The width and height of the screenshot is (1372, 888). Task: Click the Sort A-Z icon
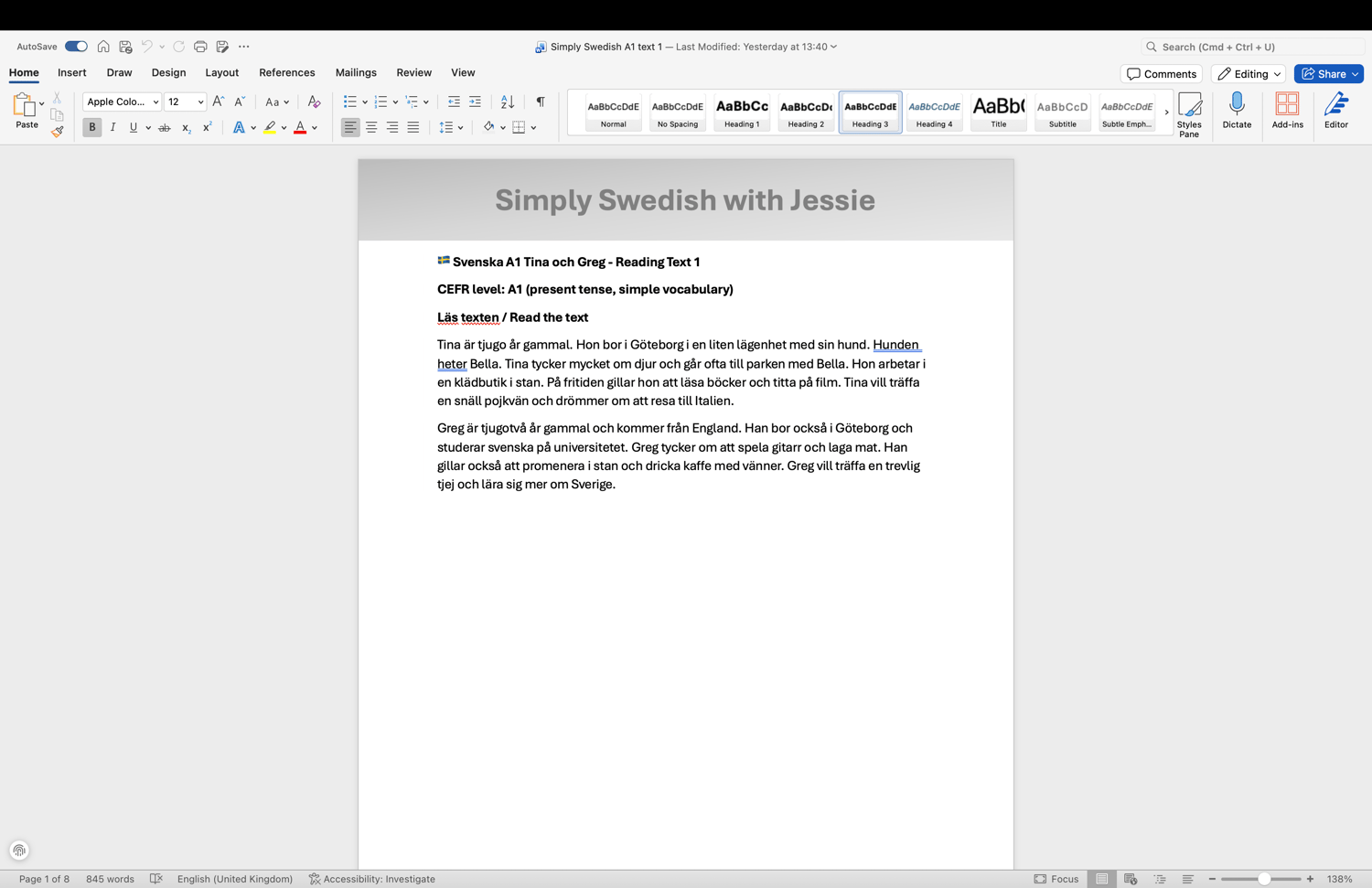pyautogui.click(x=508, y=102)
